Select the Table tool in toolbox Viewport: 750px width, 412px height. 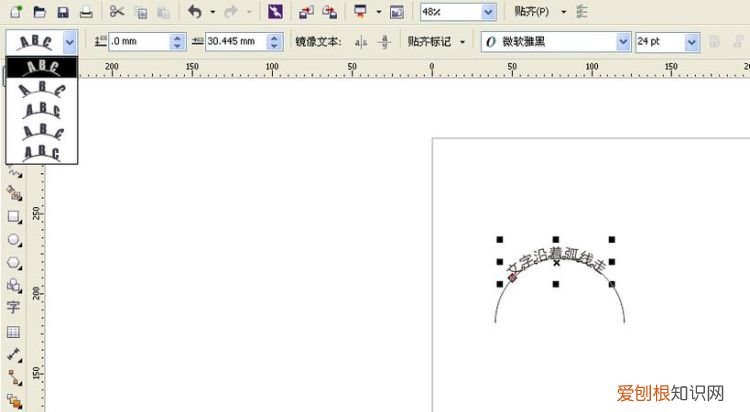pos(14,331)
